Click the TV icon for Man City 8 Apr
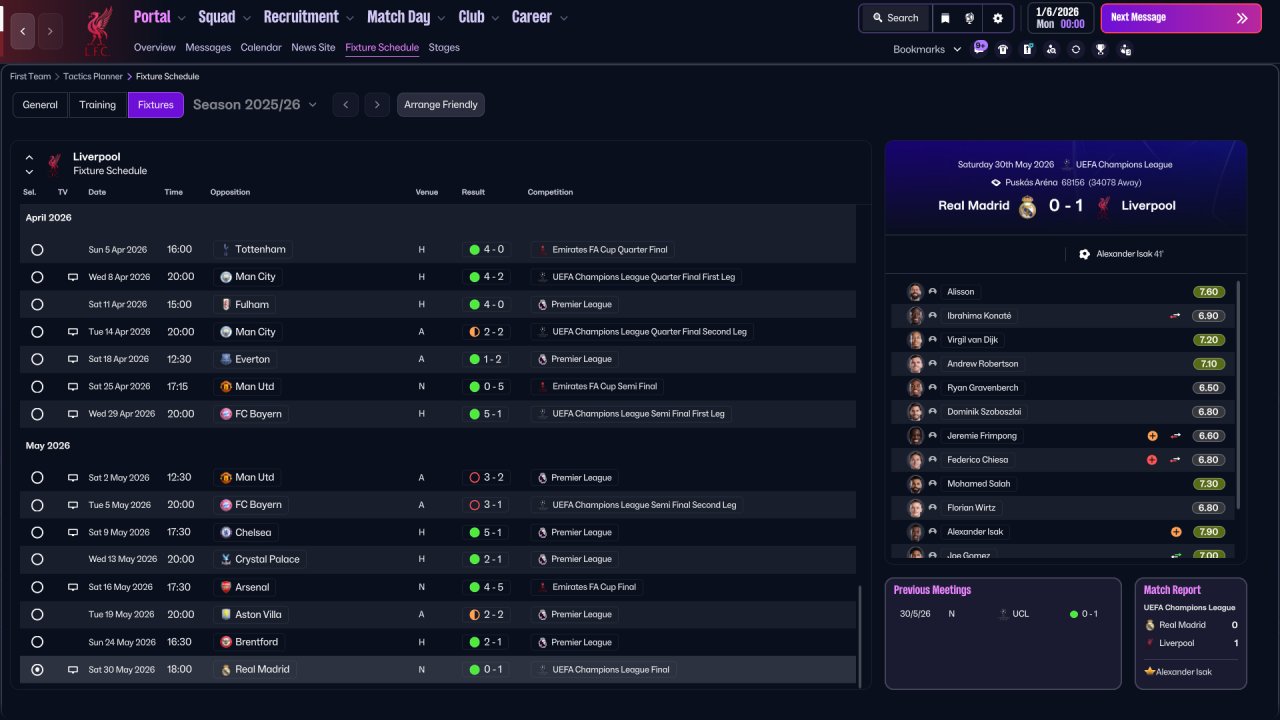 pyautogui.click(x=72, y=277)
